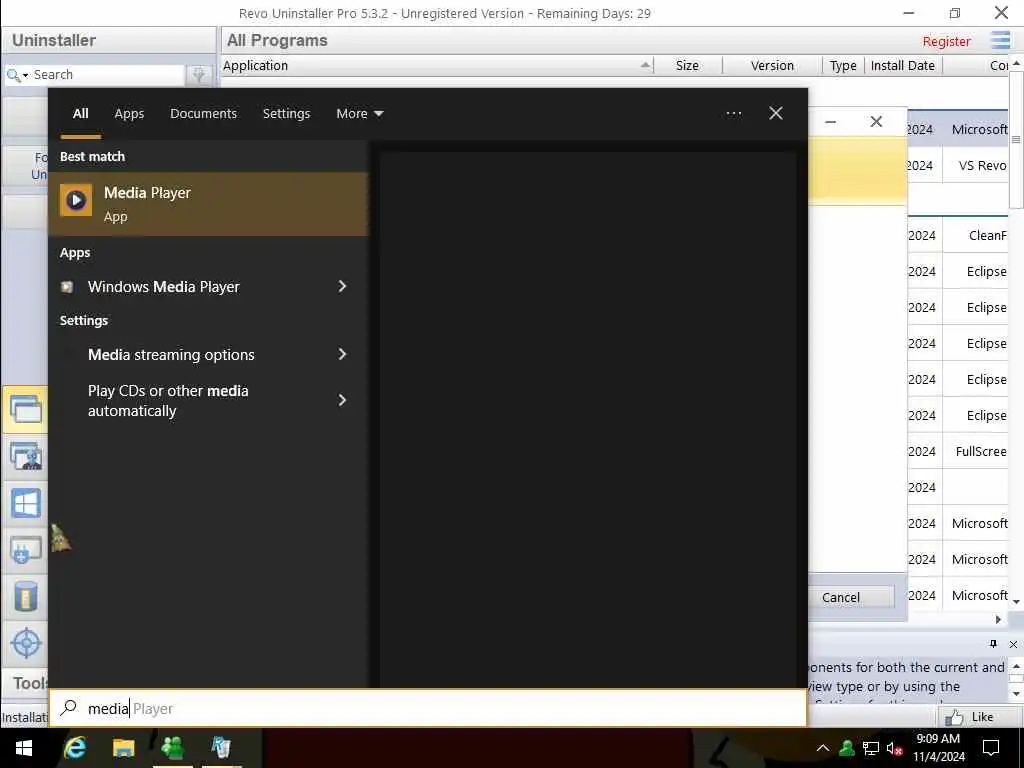The height and width of the screenshot is (768, 1024).
Task: Expand Play CDs or other media arrow
Action: coord(342,400)
